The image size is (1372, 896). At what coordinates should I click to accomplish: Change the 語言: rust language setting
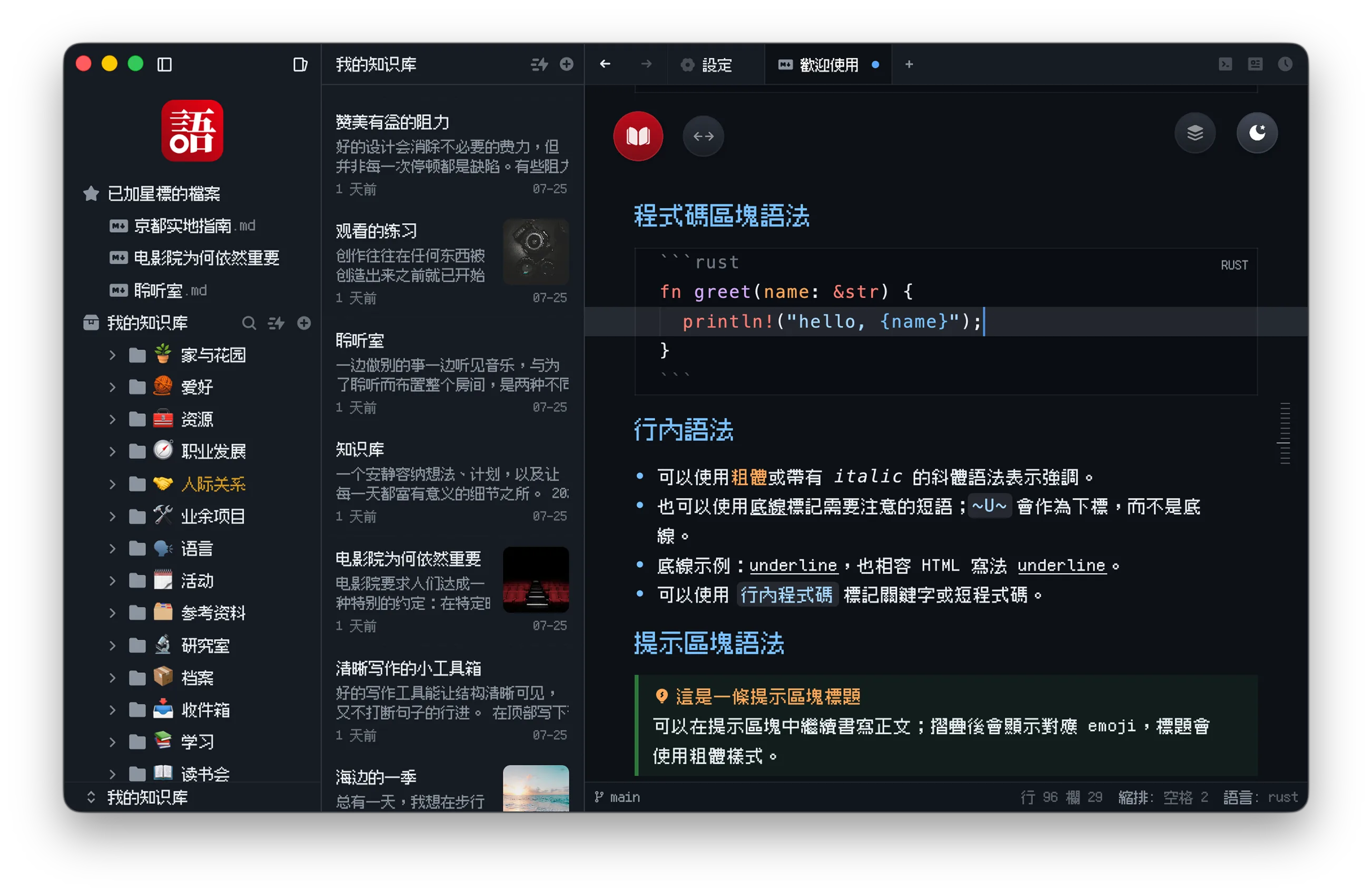click(x=1261, y=797)
